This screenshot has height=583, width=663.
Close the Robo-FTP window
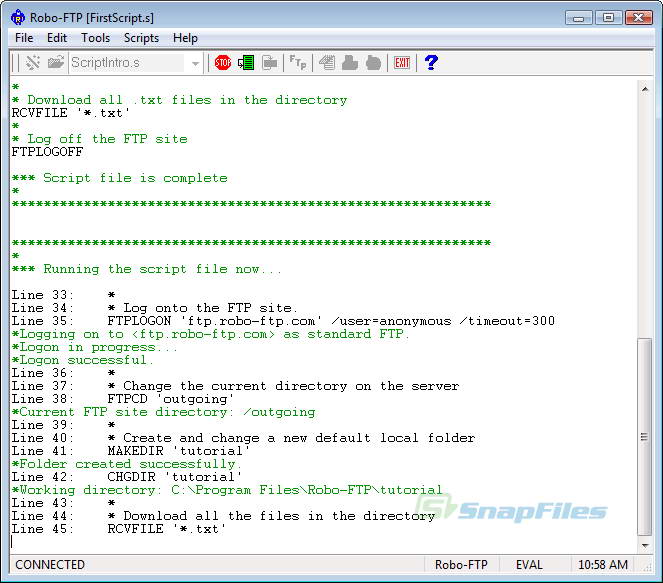click(x=638, y=18)
